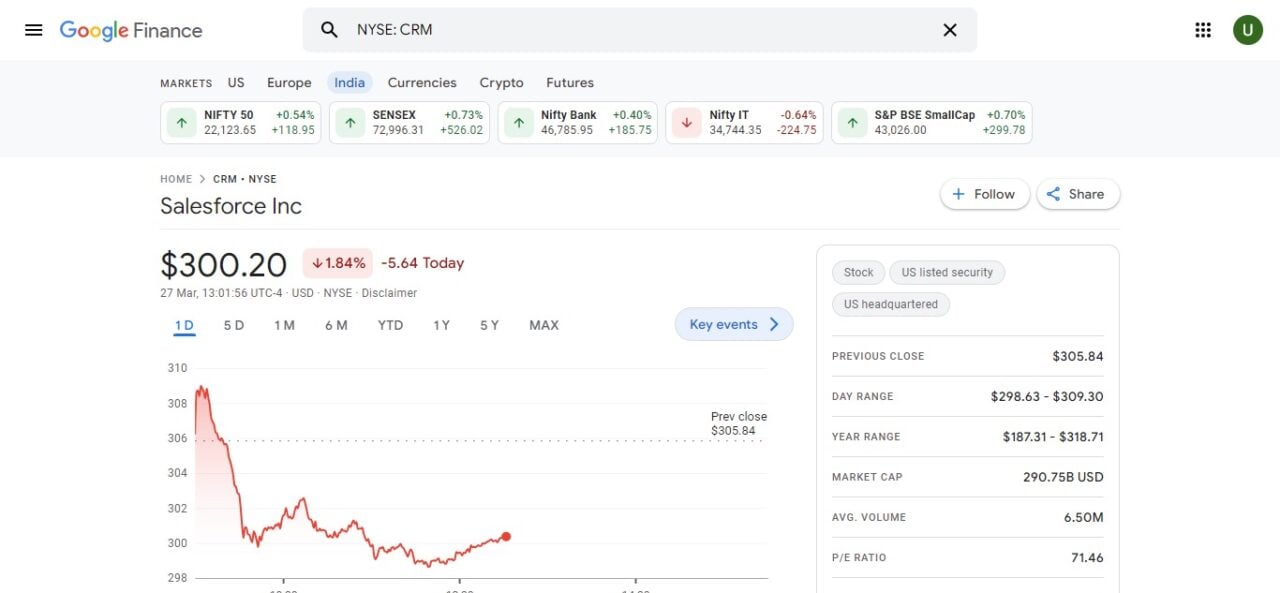Viewport: 1280px width, 593px height.
Task: Select the Europe markets tab
Action: pyautogui.click(x=289, y=83)
